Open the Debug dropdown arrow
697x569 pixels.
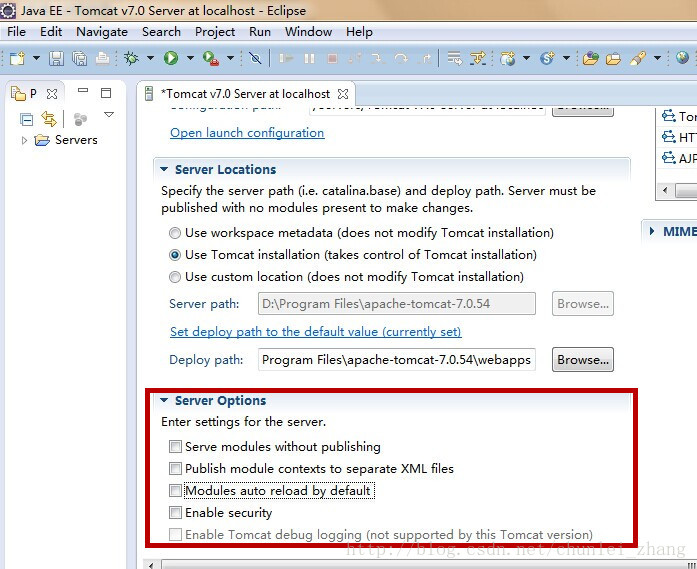[150, 58]
